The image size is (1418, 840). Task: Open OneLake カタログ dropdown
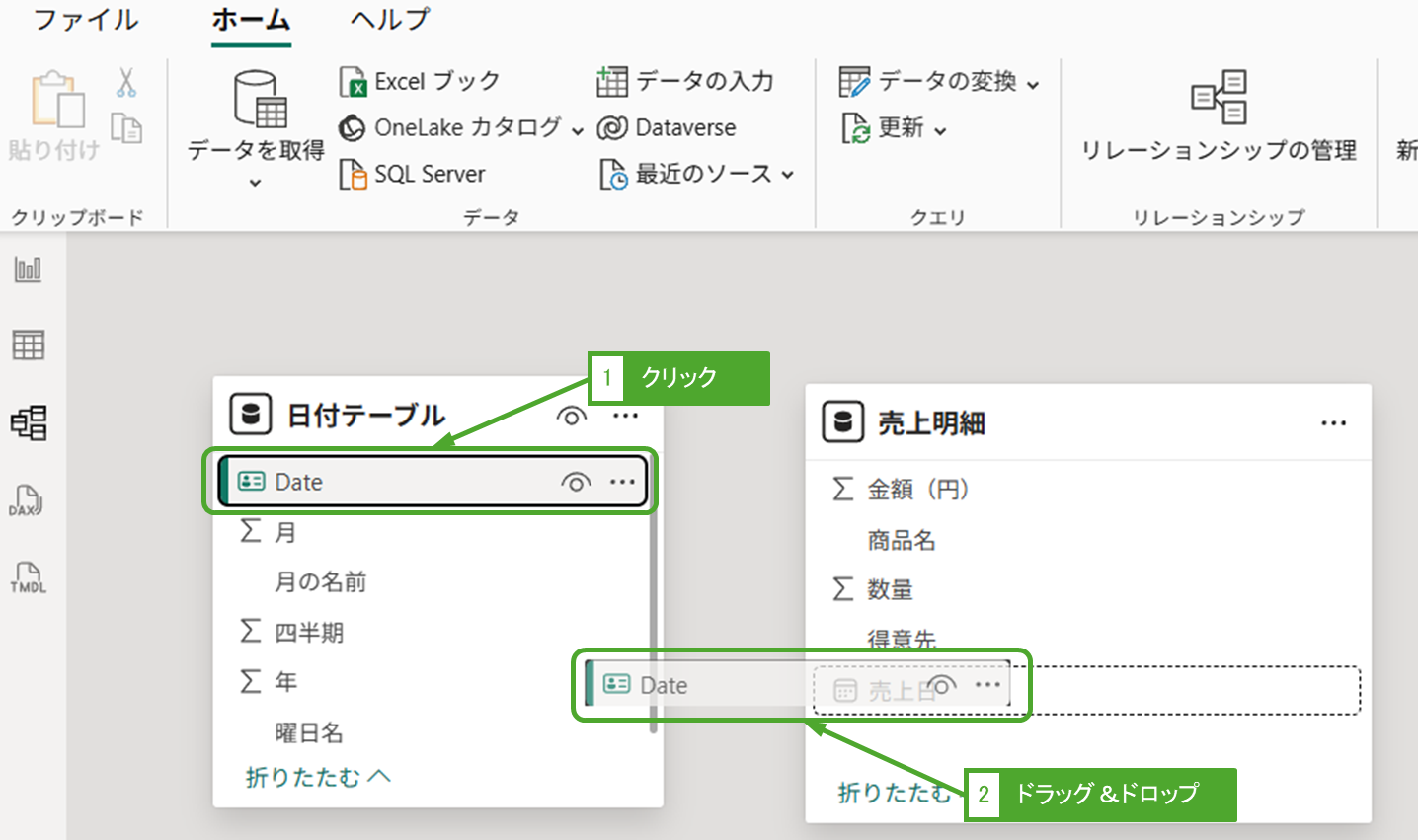point(577,129)
